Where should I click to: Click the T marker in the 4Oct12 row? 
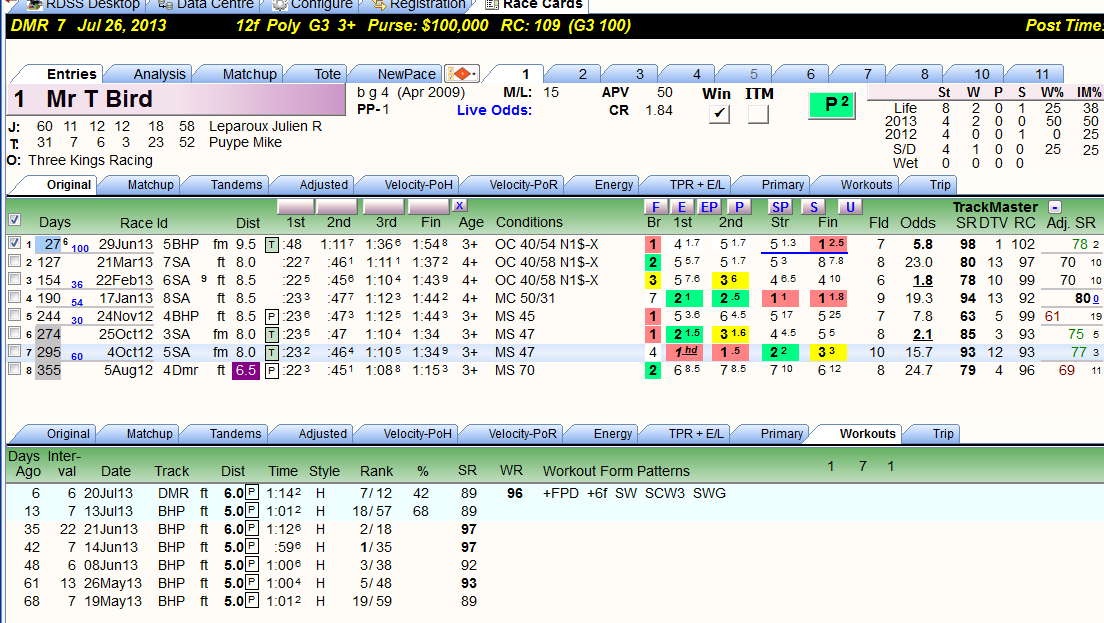pos(271,353)
